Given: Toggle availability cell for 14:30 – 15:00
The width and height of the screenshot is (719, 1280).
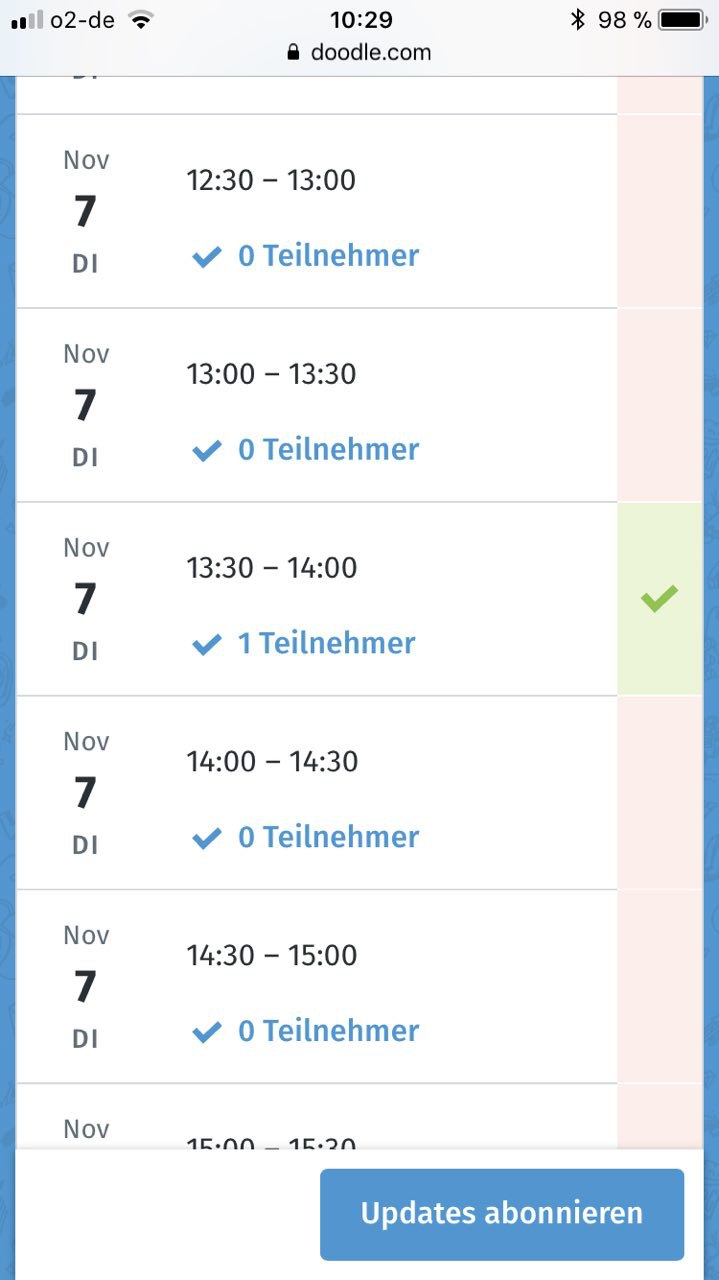Looking at the screenshot, I should click(660, 986).
